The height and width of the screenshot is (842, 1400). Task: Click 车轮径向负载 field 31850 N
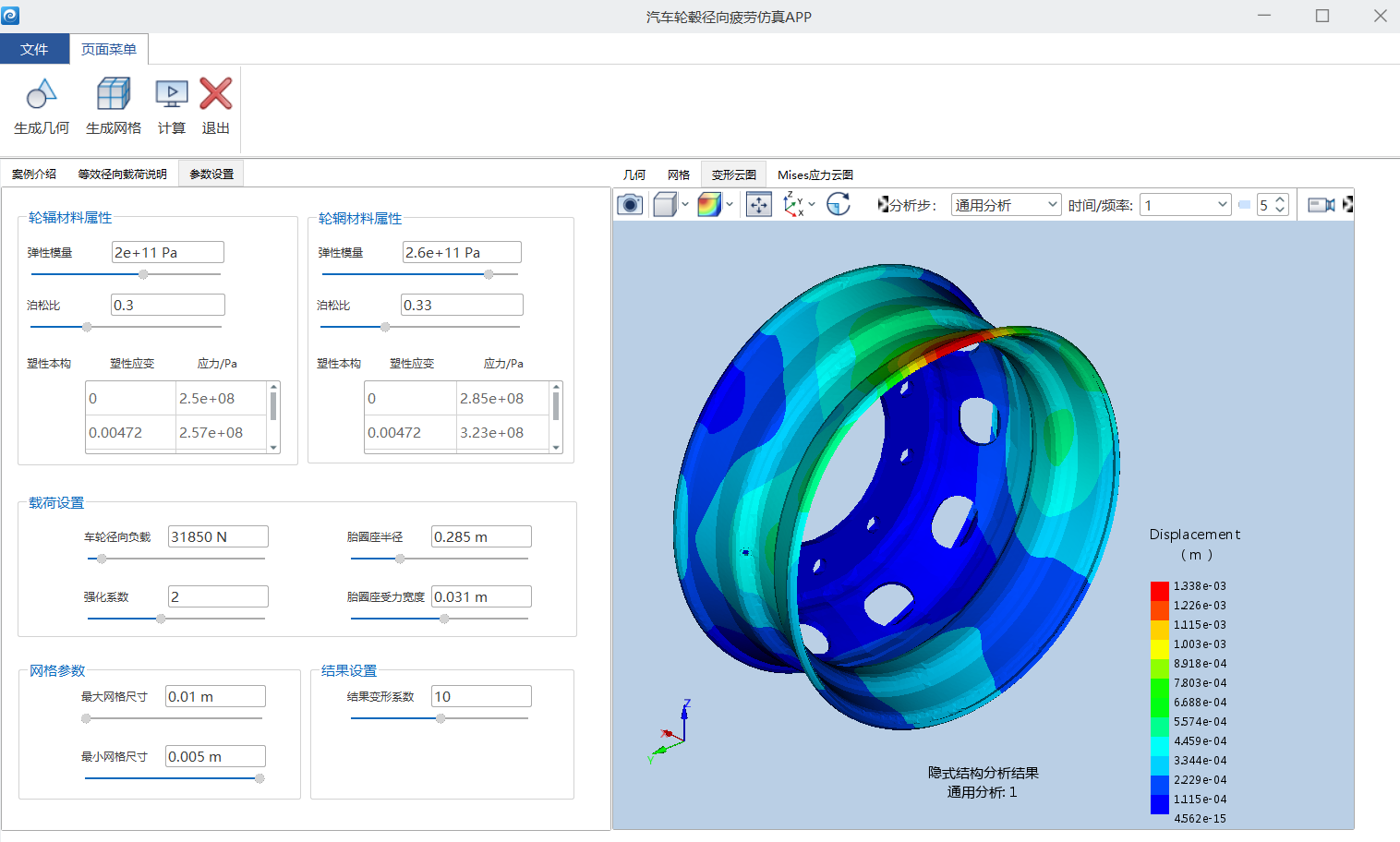(218, 536)
